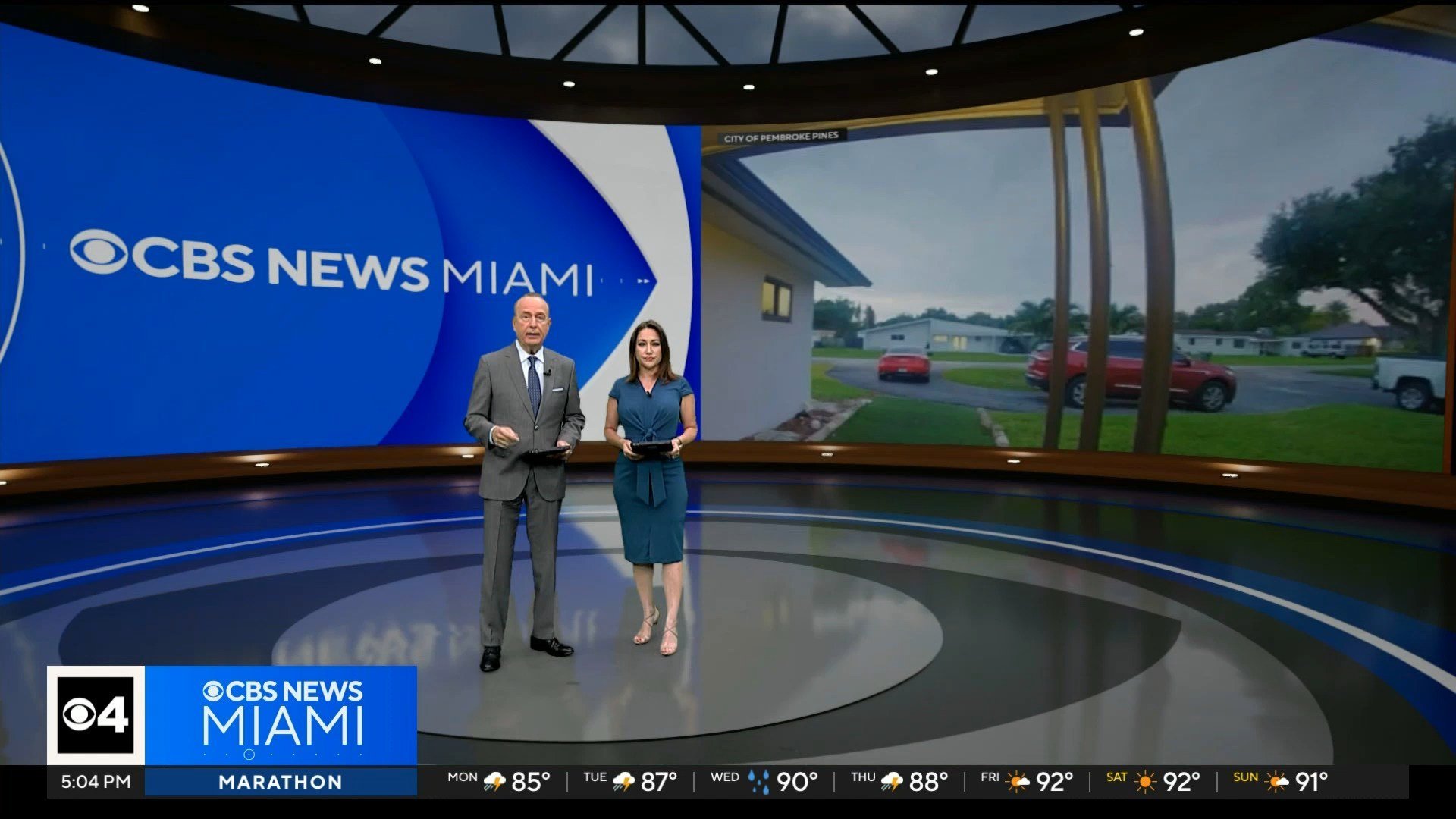Click Saturday's sunny weather icon
1456x819 pixels.
[x=1145, y=782]
